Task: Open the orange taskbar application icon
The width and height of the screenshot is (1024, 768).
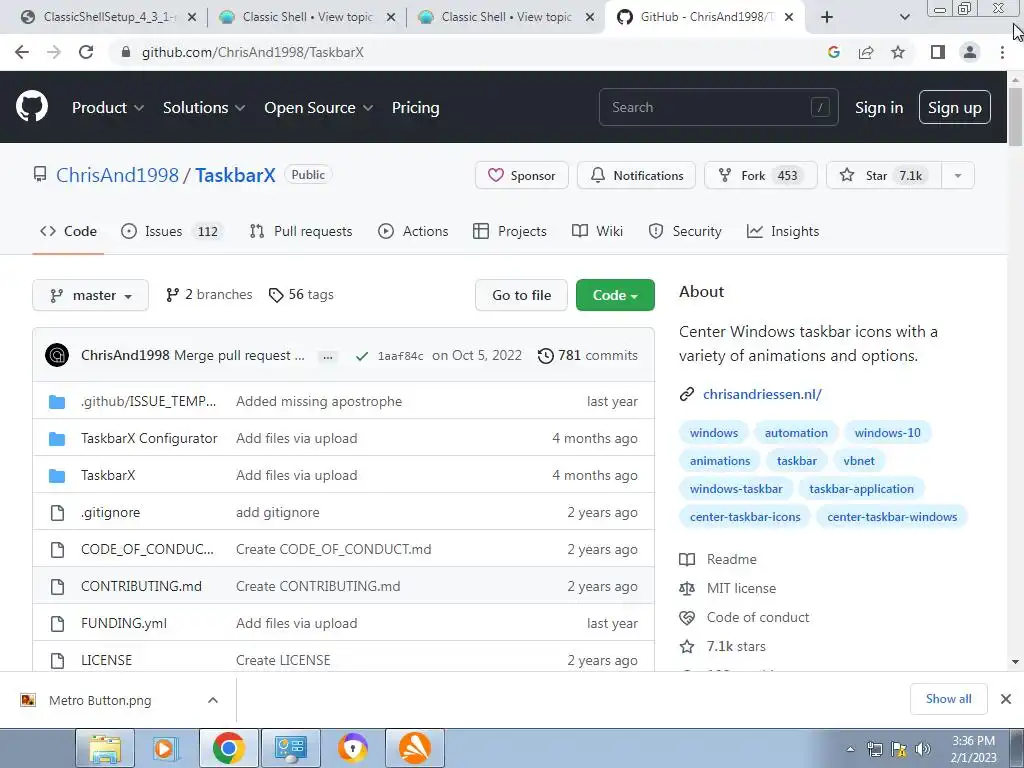Action: pyautogui.click(x=415, y=748)
